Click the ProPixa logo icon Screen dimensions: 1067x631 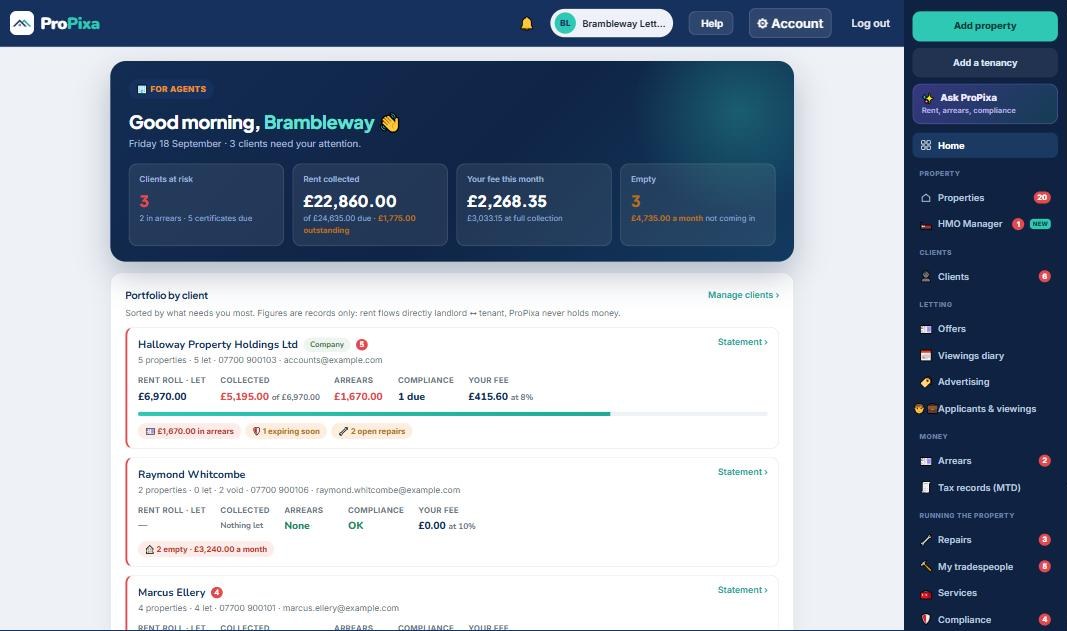point(22,23)
